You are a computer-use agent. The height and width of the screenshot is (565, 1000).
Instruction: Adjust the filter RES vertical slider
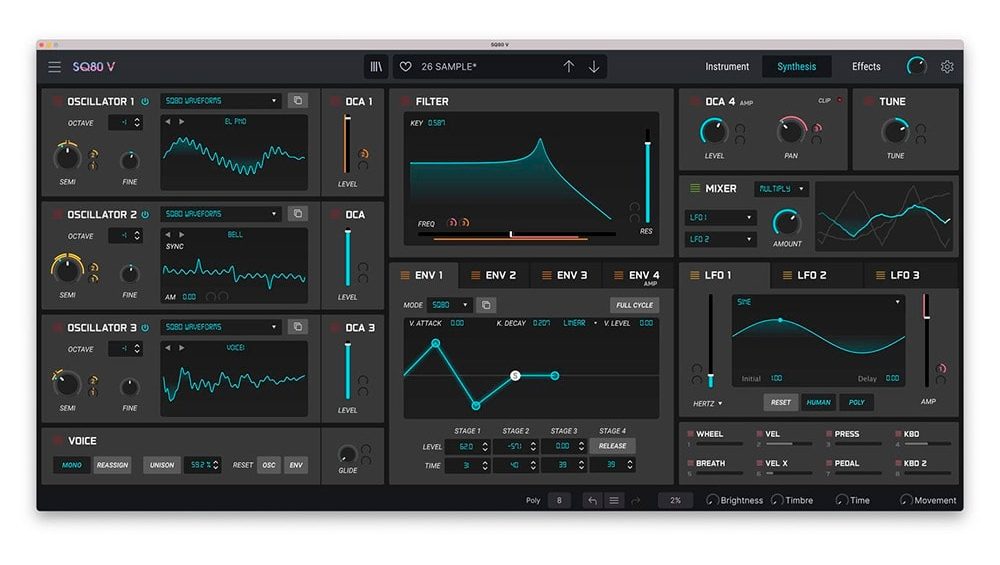pos(647,176)
